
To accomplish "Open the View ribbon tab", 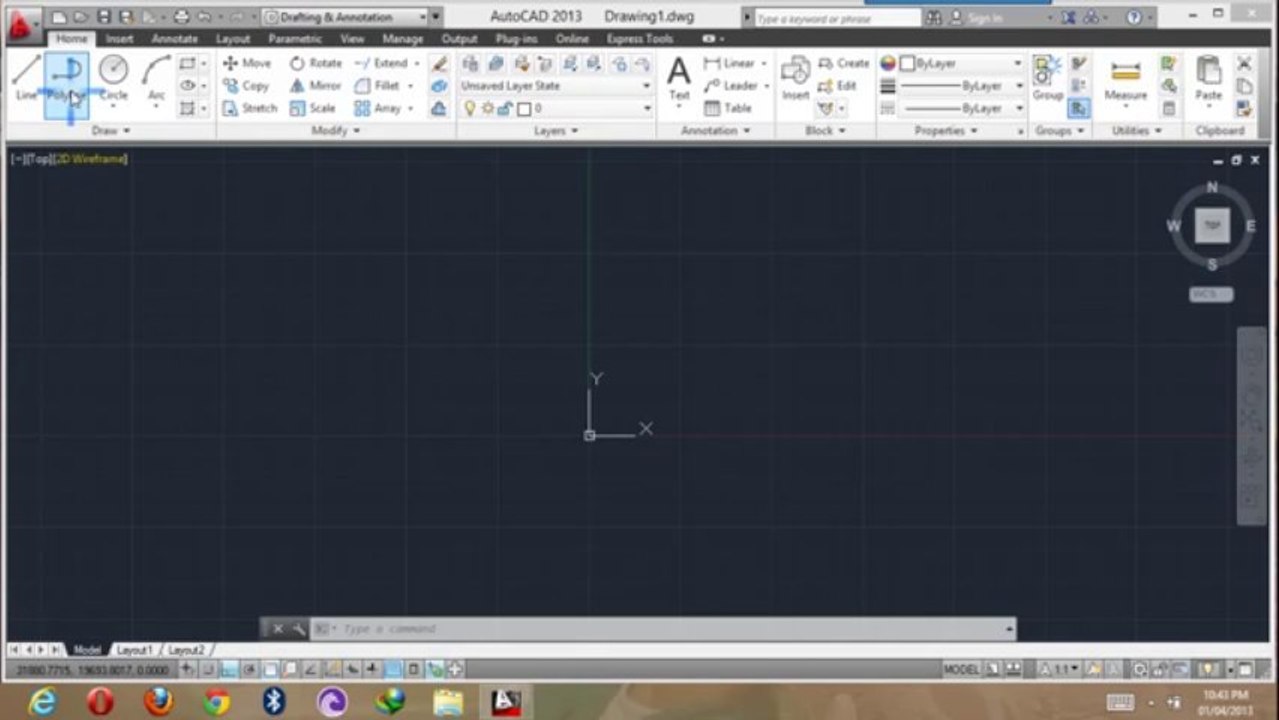I will 352,39.
